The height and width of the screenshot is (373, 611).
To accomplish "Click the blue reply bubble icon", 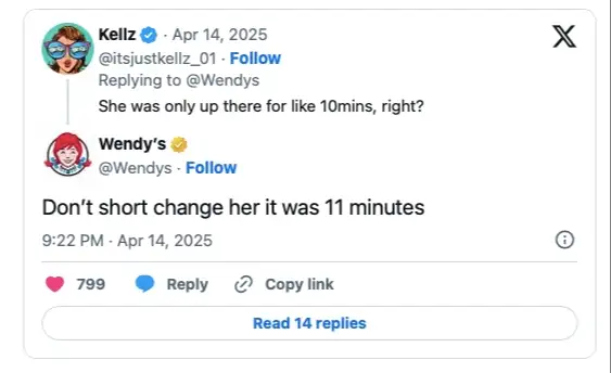I will point(145,284).
